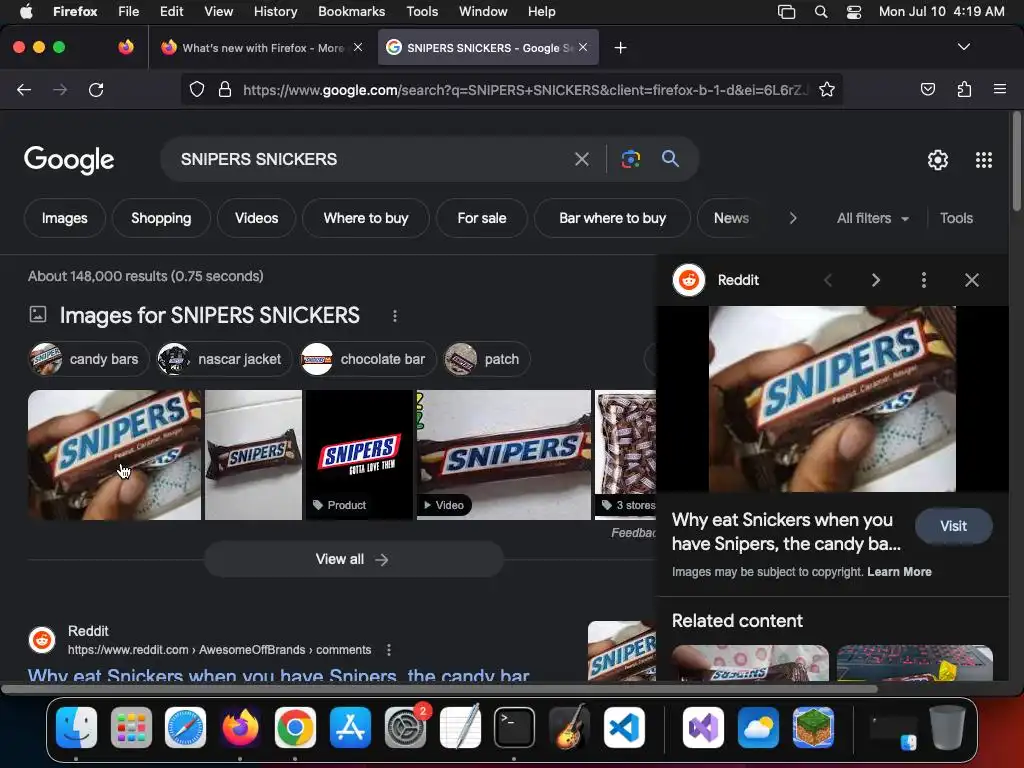Select the For sale chip
The width and height of the screenshot is (1024, 768).
tap(482, 218)
